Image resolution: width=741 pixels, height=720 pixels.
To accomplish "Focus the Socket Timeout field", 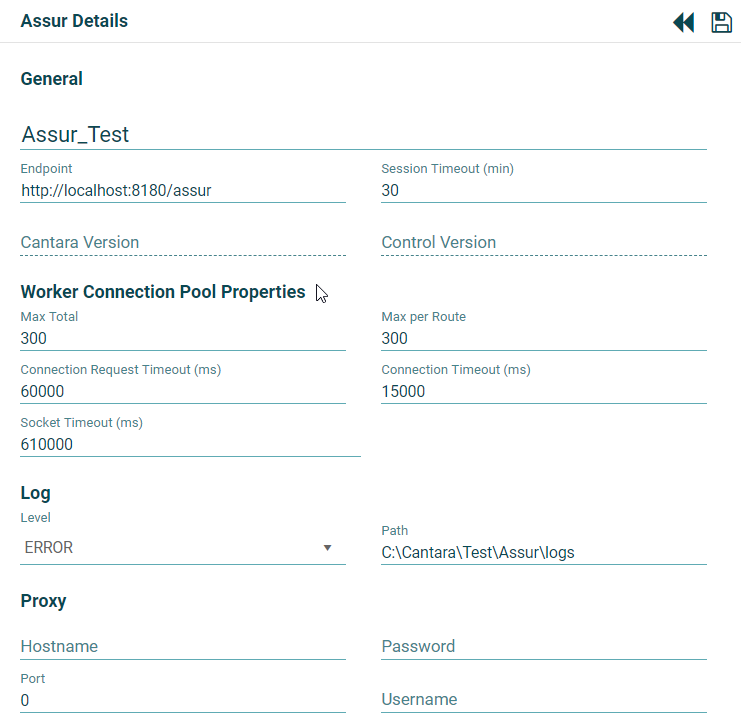I will pos(190,444).
